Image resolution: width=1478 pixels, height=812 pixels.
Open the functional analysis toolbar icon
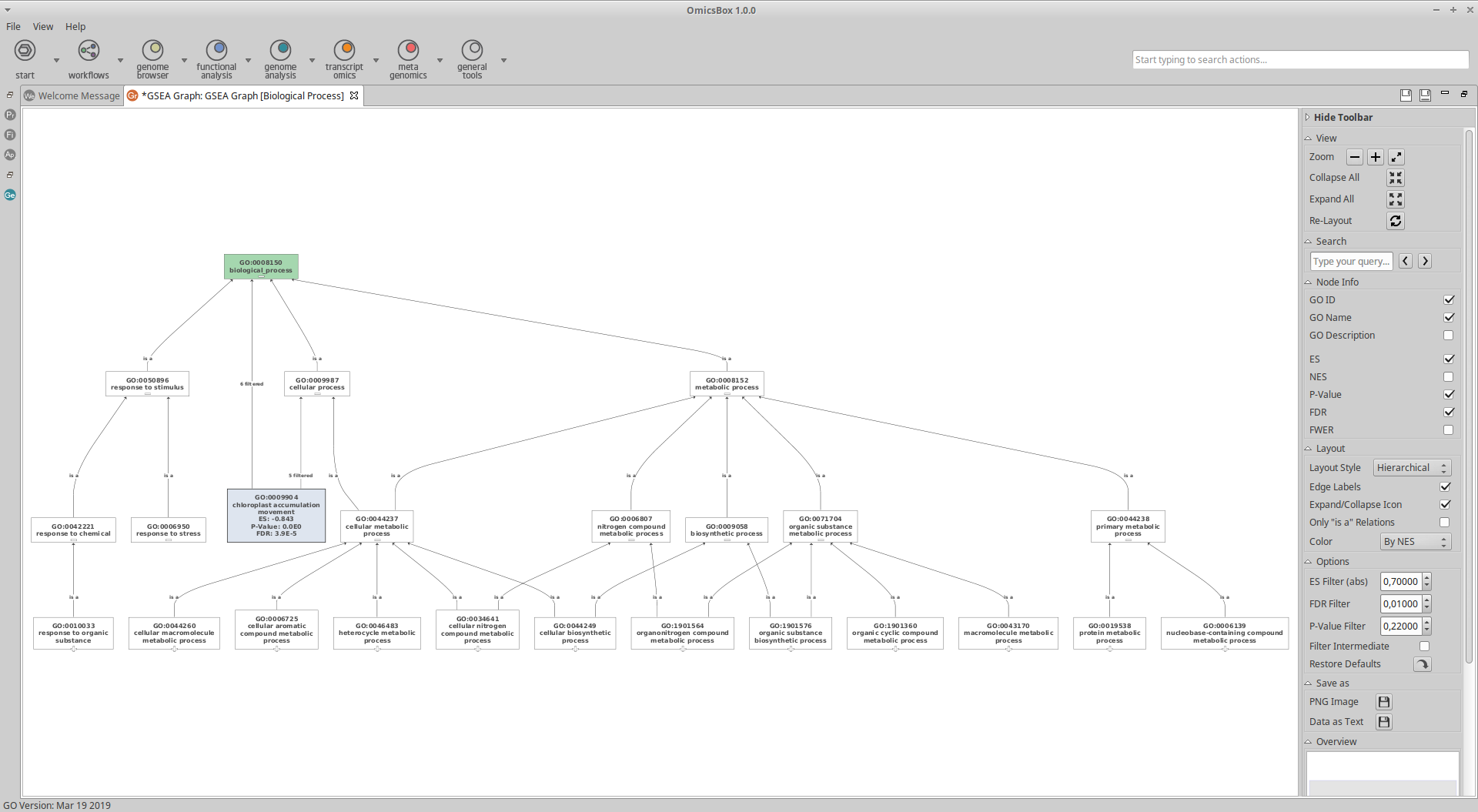click(216, 51)
